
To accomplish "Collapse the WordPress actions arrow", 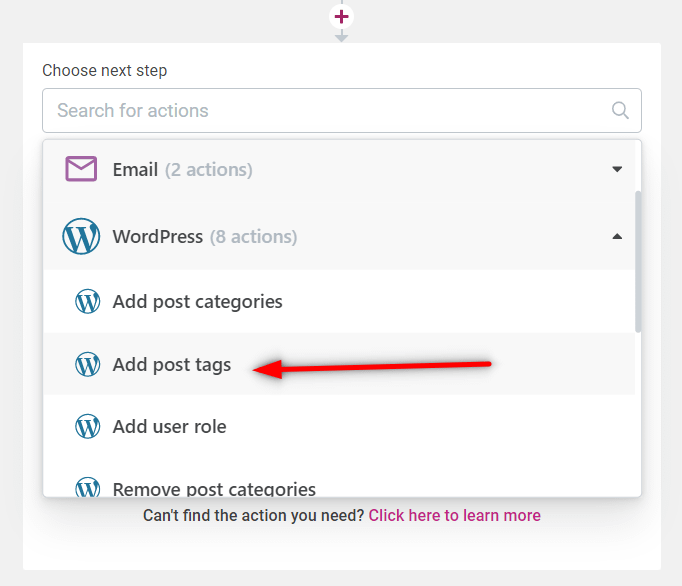I will [617, 237].
